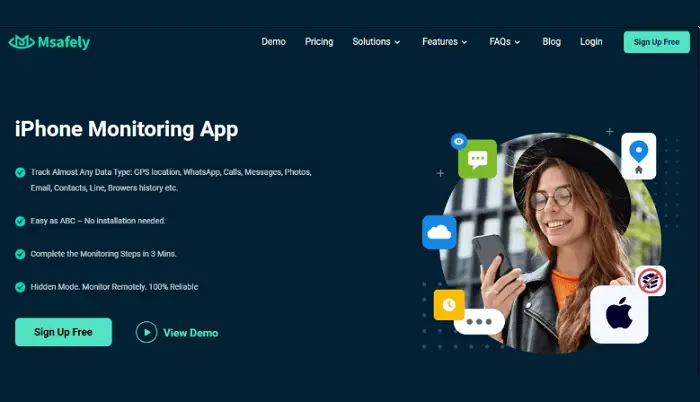Screen dimensions: 700x402
Task: Click the green chat message icon
Action: pos(478,159)
